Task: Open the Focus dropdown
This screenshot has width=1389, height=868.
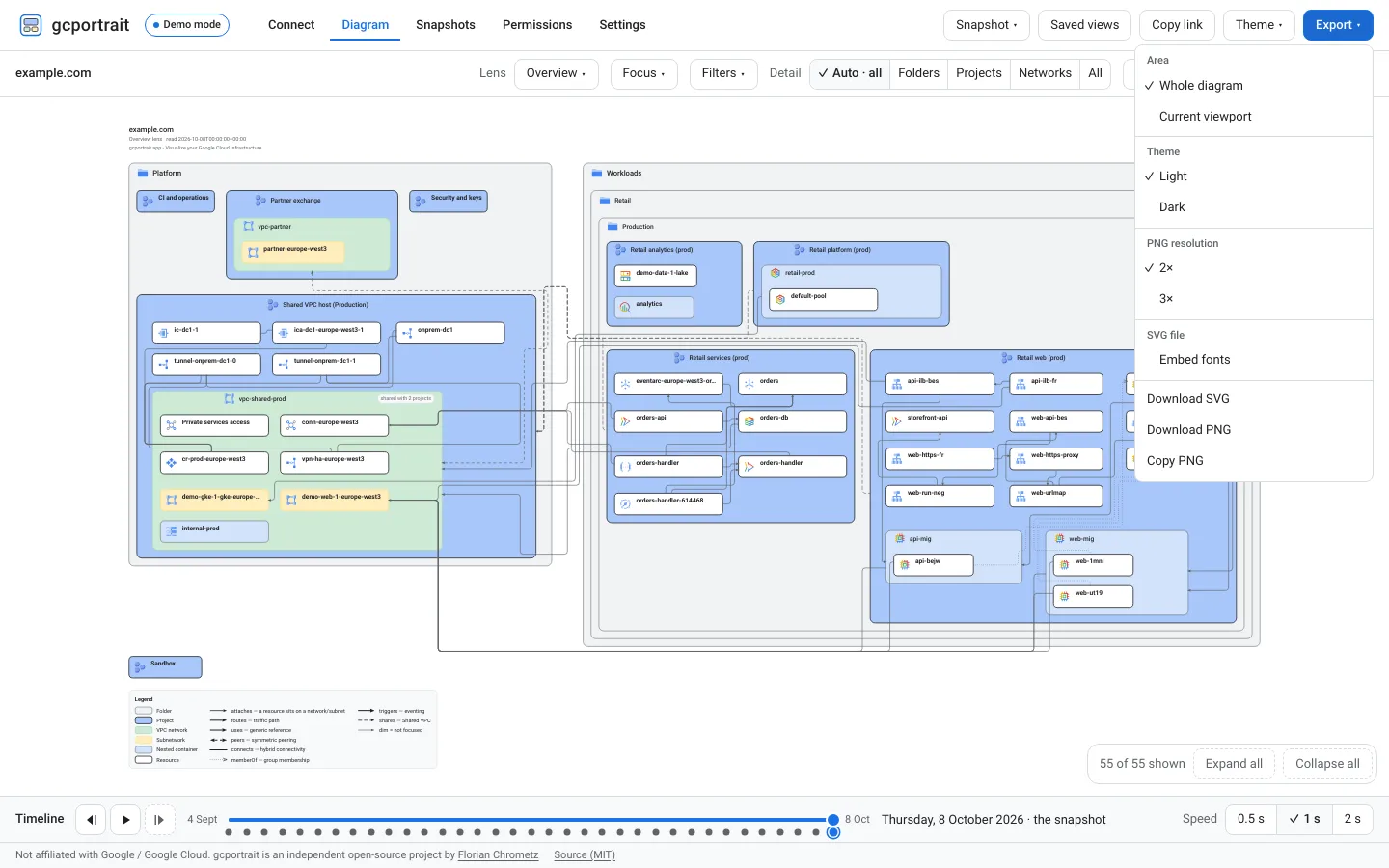Action: pos(644,73)
